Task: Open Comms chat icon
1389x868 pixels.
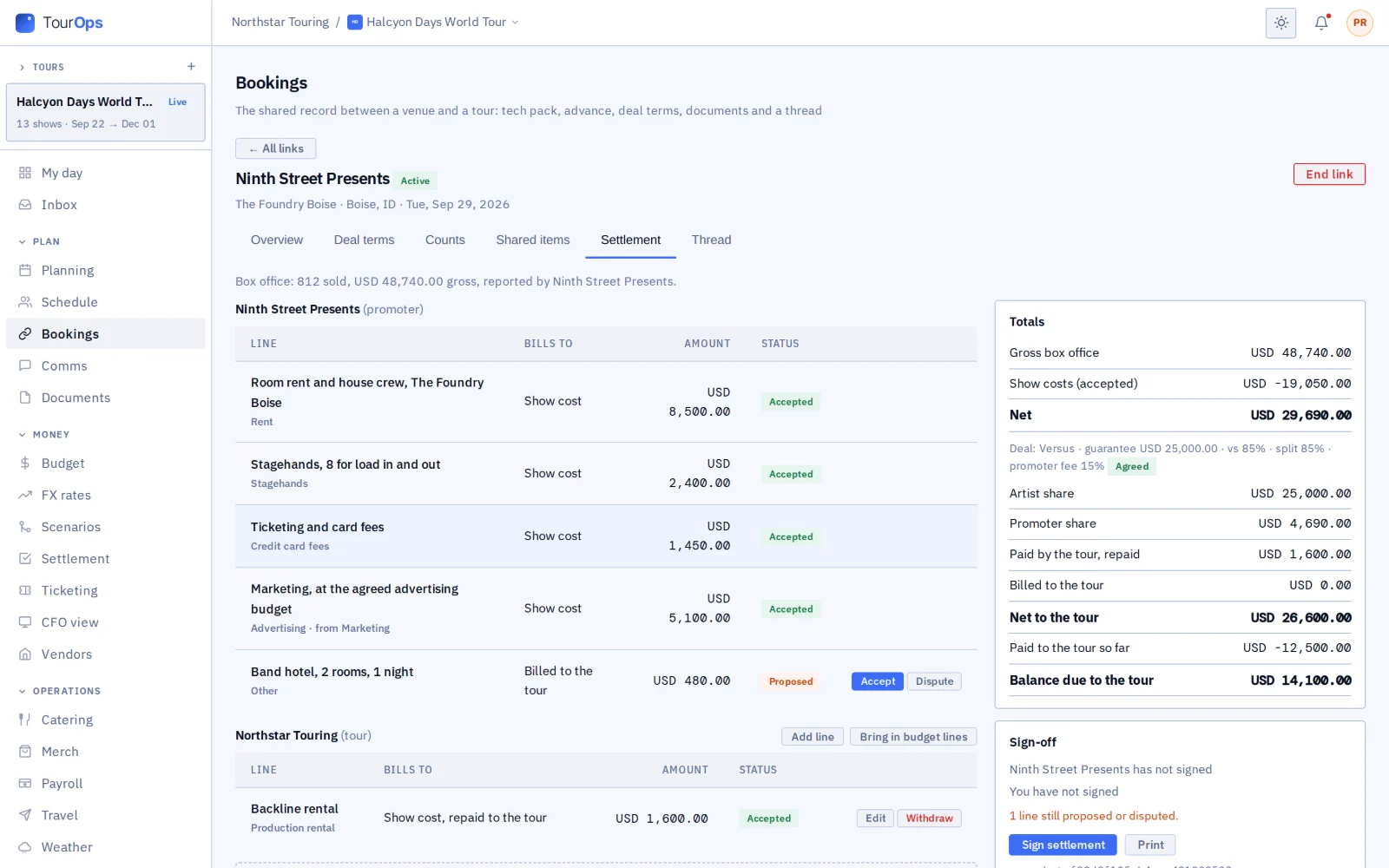Action: click(x=25, y=366)
